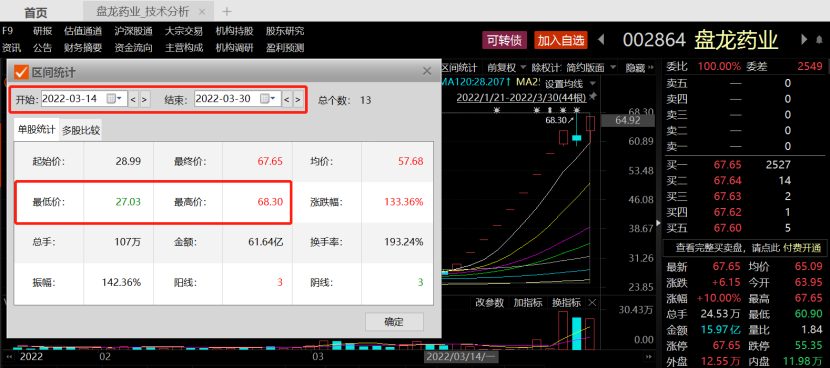Step end date forward one day
Viewport: 830px width, 368px height.
[x=298, y=99]
